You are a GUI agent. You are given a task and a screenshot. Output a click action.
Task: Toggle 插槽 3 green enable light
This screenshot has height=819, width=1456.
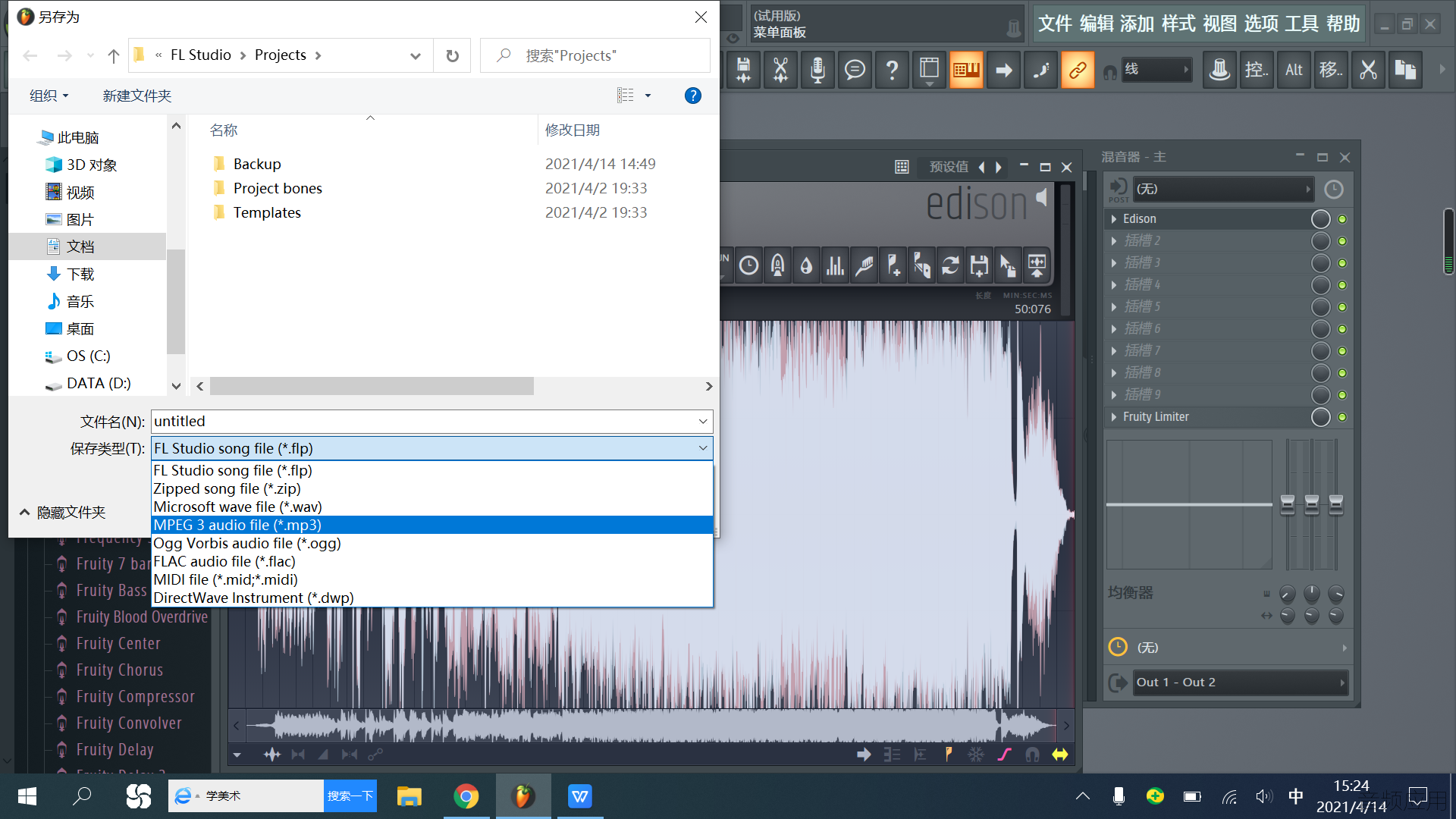coord(1342,263)
